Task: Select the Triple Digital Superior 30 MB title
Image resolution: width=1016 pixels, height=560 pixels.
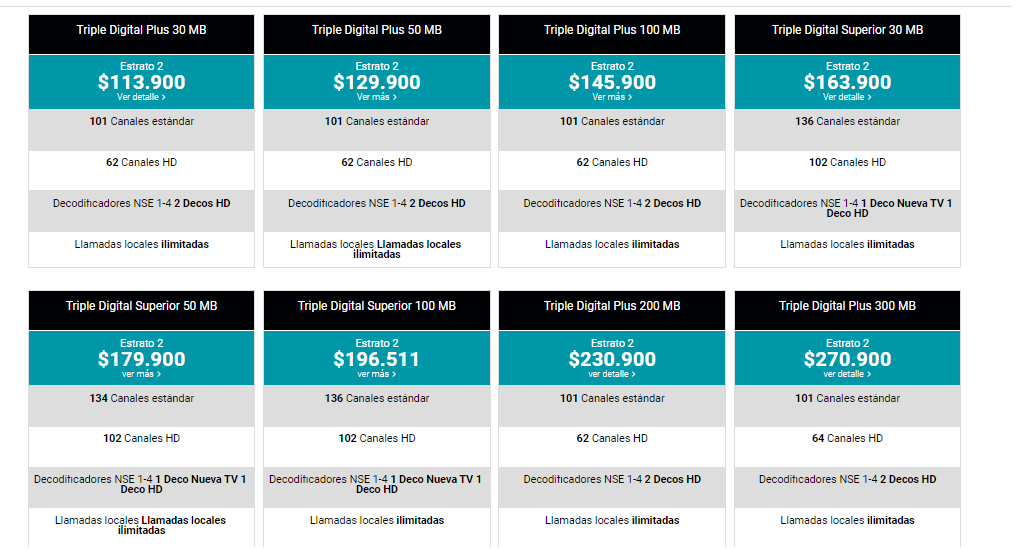Action: pos(847,30)
